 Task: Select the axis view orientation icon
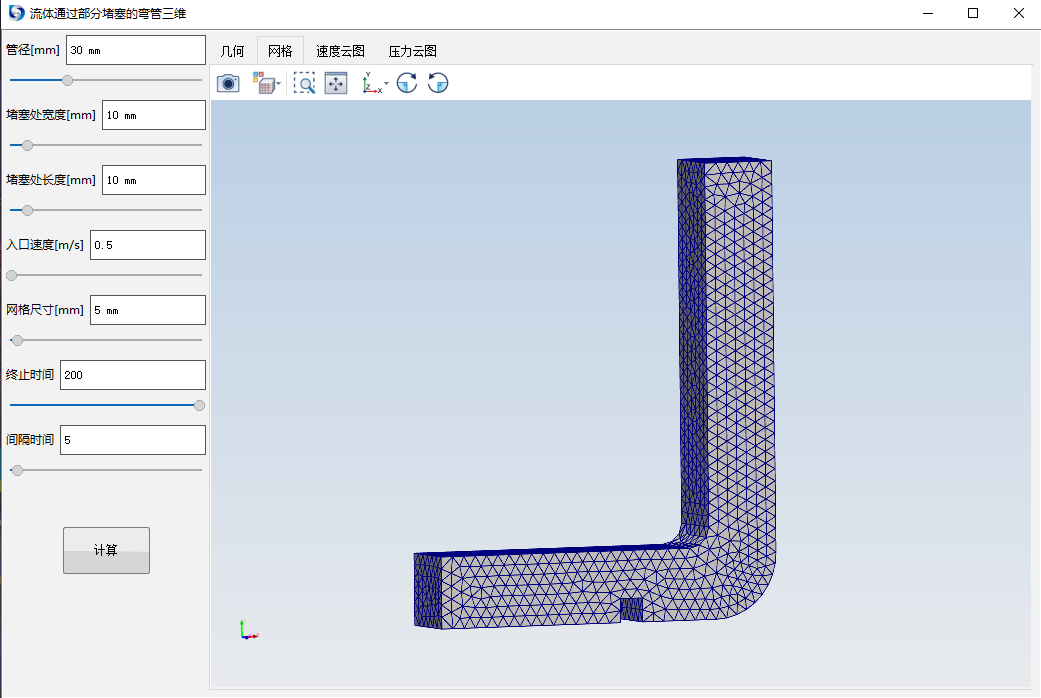[x=371, y=84]
